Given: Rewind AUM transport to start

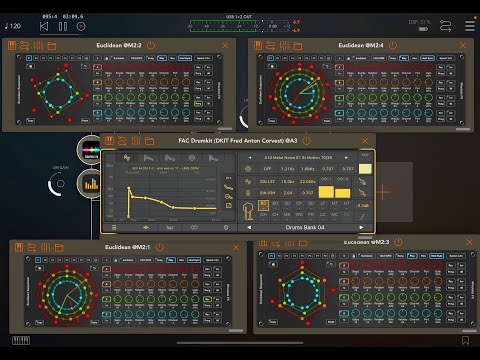Looking at the screenshot, I should tap(44, 26).
